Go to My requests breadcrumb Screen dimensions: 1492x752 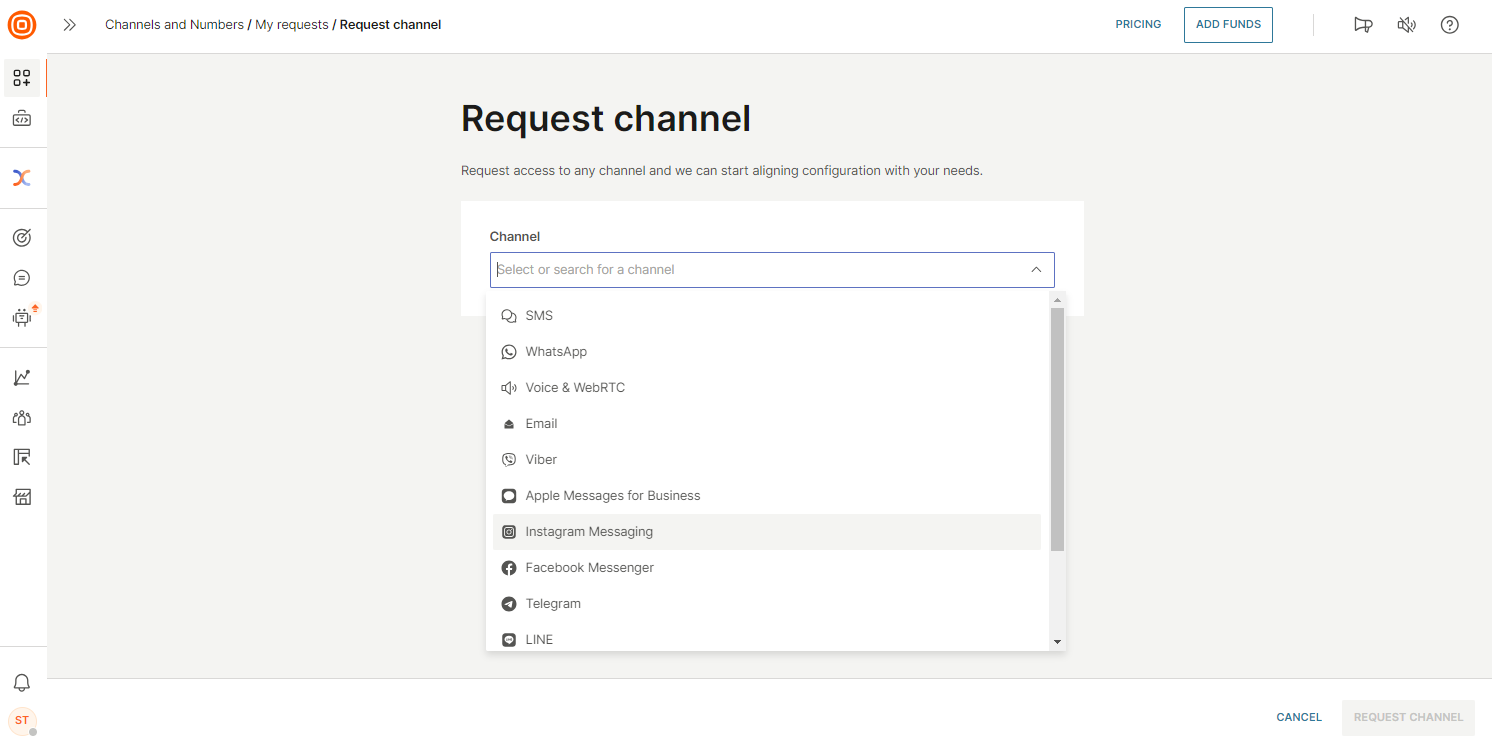coord(292,25)
